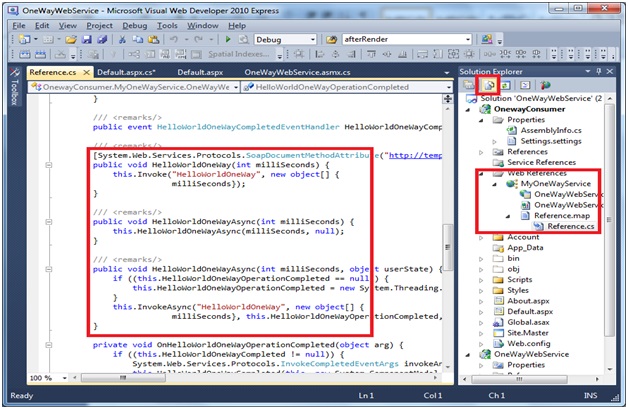Click the Save All icon

[x=103, y=39]
